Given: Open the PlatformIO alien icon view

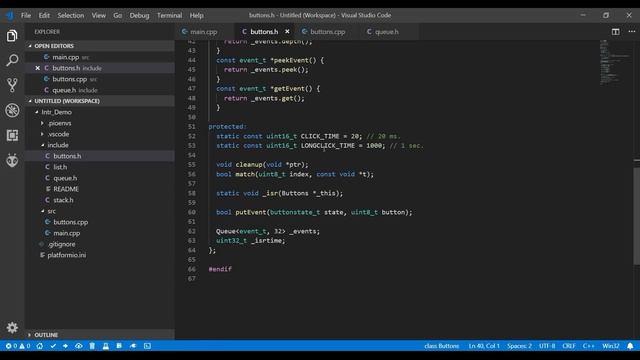Looking at the screenshot, I should 12,160.
